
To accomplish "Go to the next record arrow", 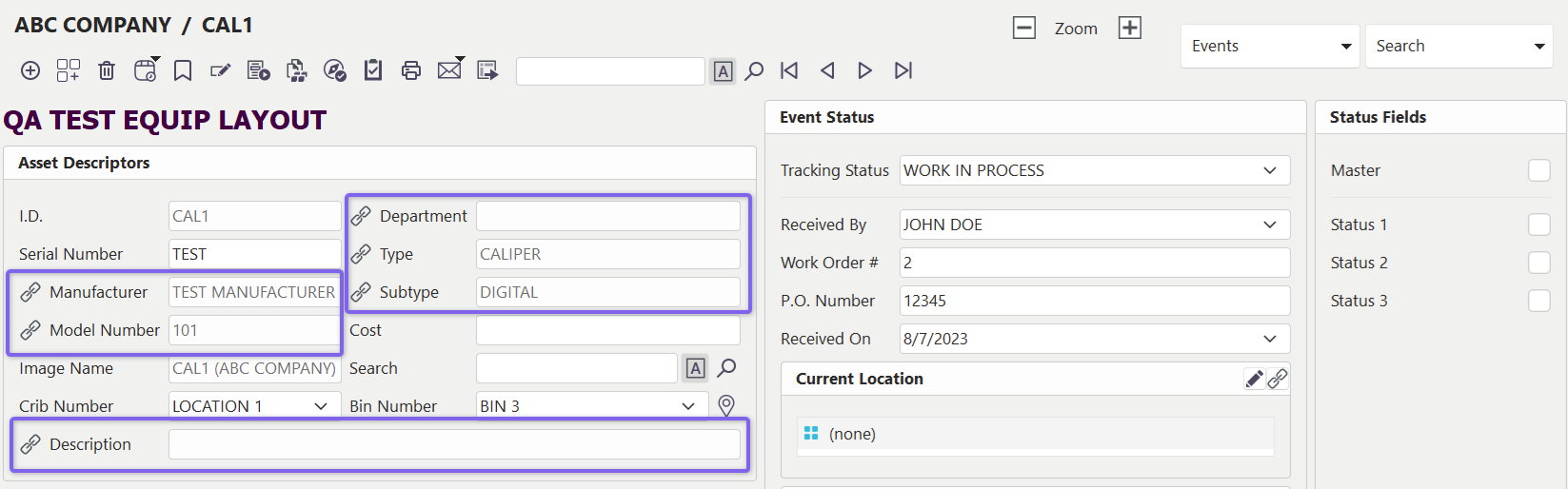I will coord(864,70).
